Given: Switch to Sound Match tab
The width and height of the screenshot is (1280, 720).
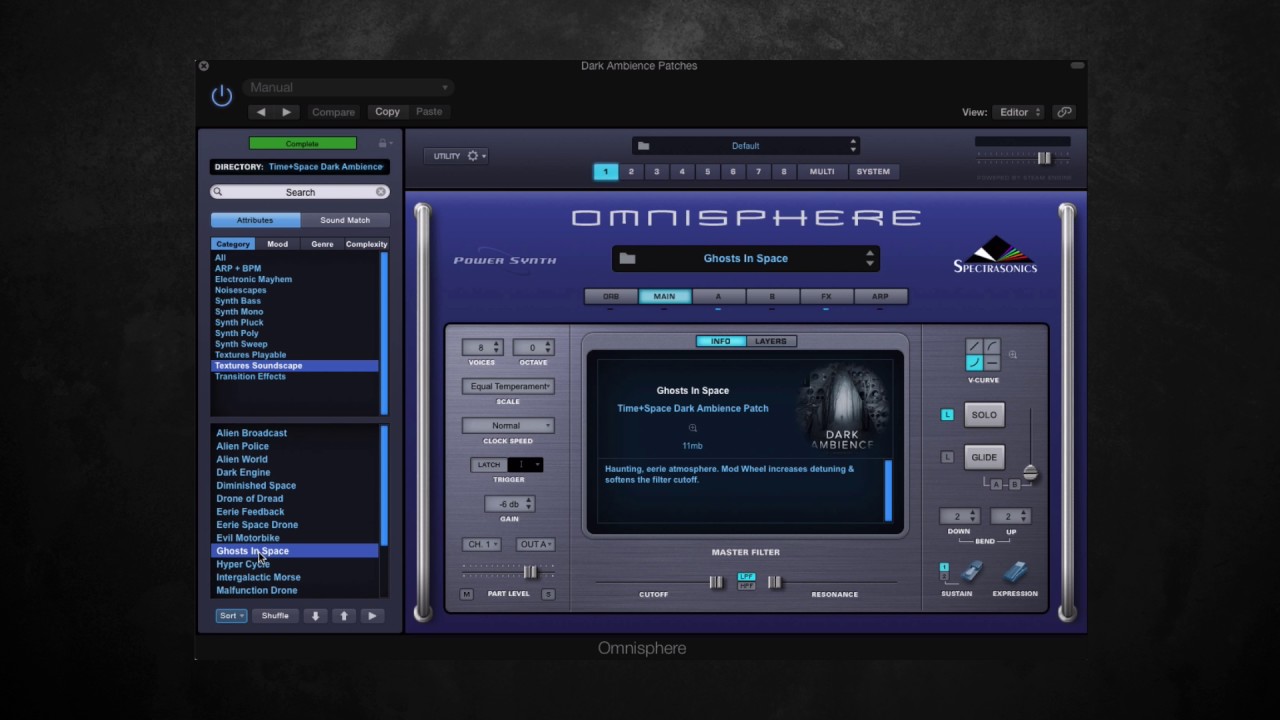Looking at the screenshot, I should (345, 220).
